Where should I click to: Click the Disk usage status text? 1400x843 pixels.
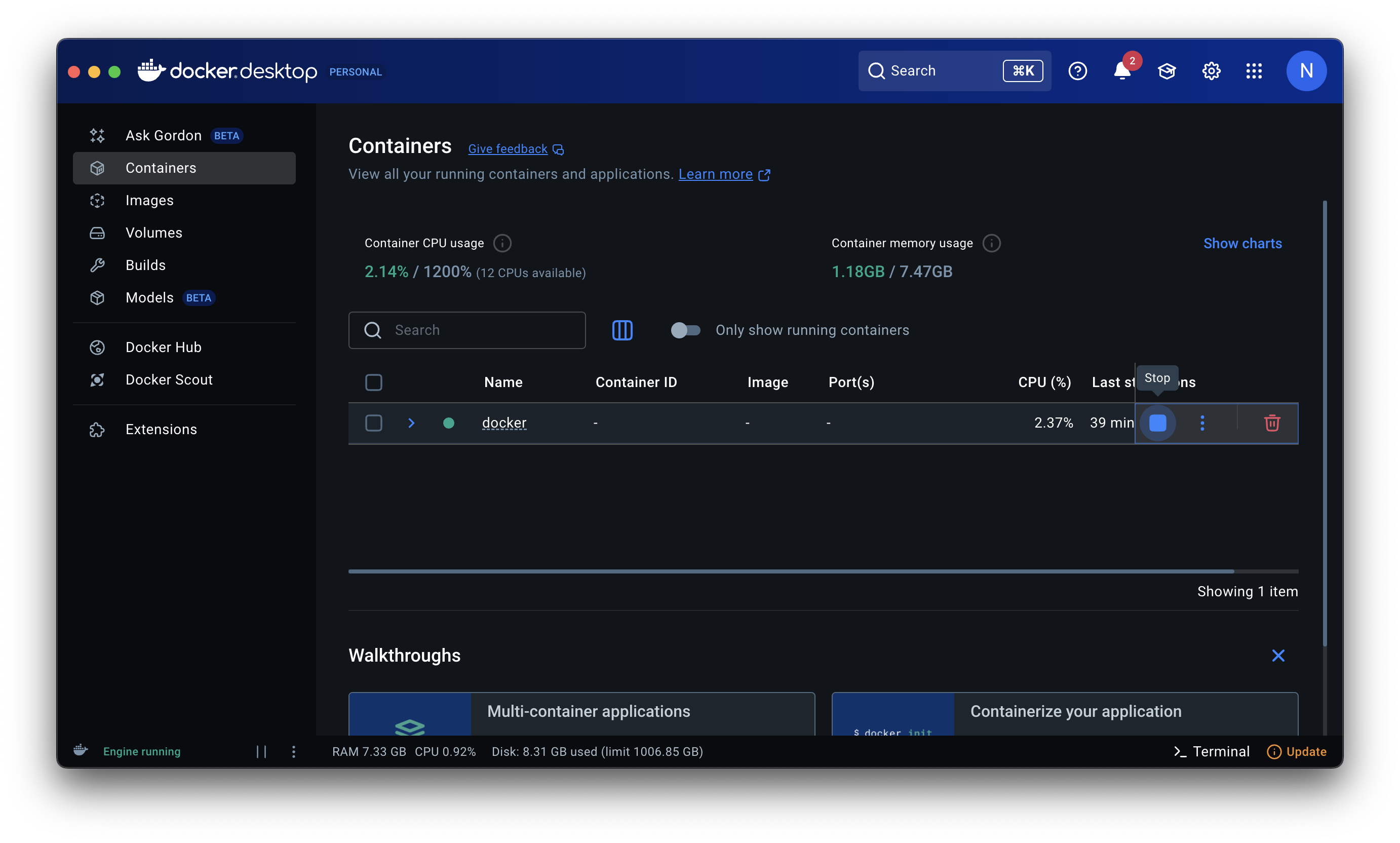tap(597, 751)
